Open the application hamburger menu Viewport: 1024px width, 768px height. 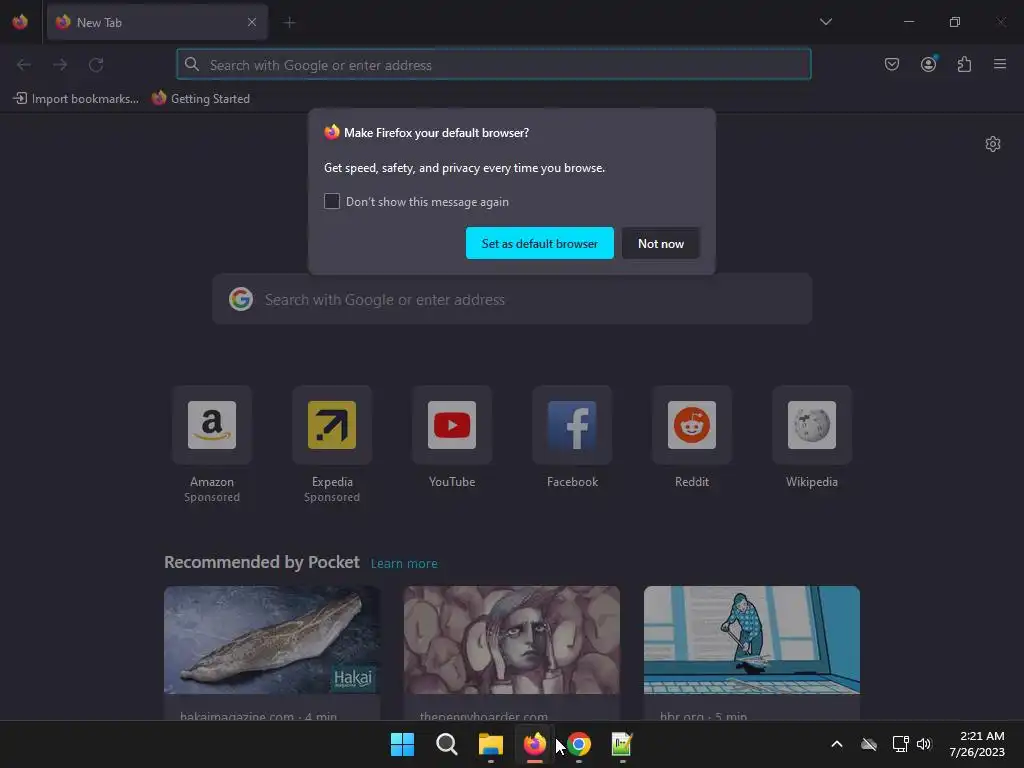[1000, 64]
